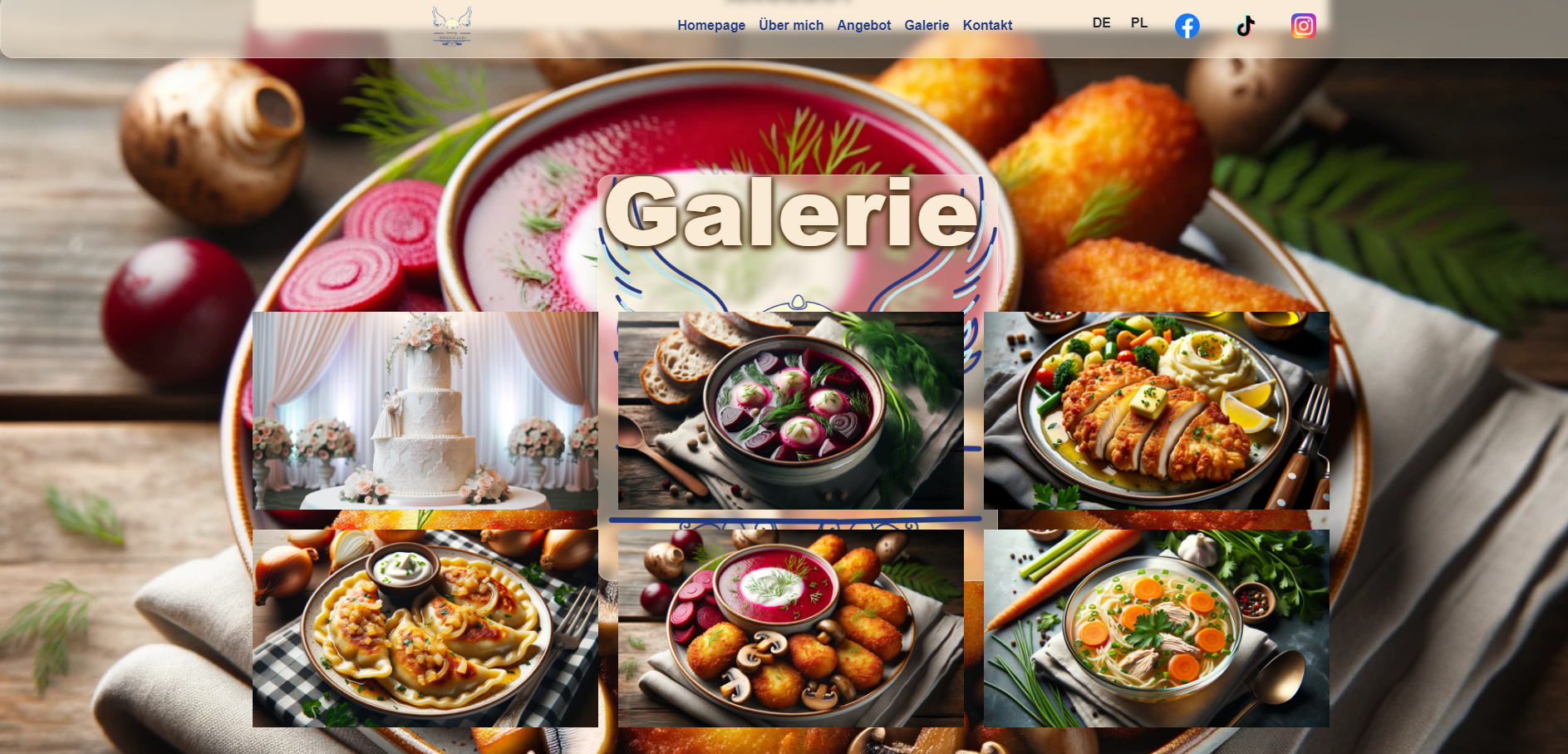Select Galerie in the navigation bar
The image size is (1568, 754).
pos(926,25)
